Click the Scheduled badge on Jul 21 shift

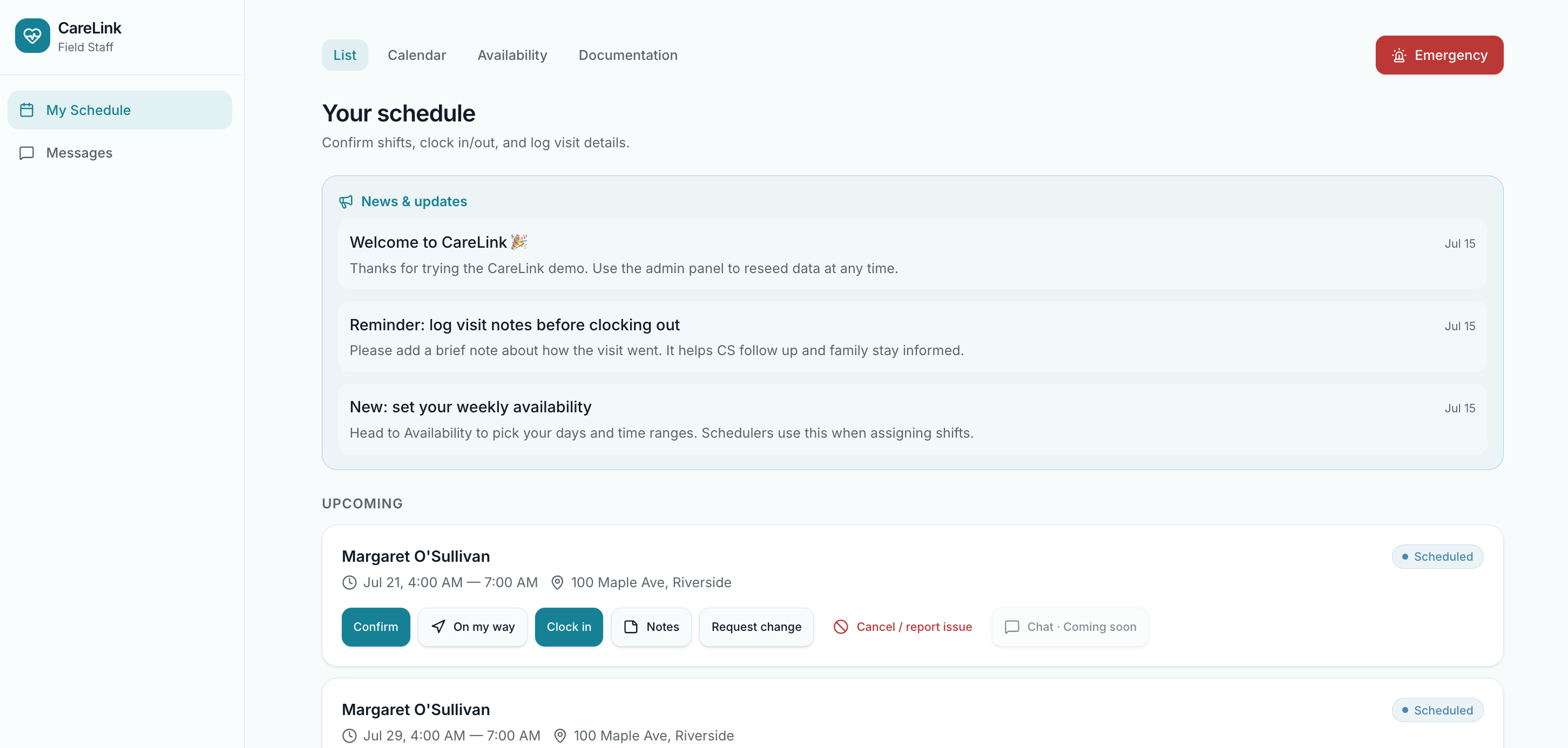1438,557
